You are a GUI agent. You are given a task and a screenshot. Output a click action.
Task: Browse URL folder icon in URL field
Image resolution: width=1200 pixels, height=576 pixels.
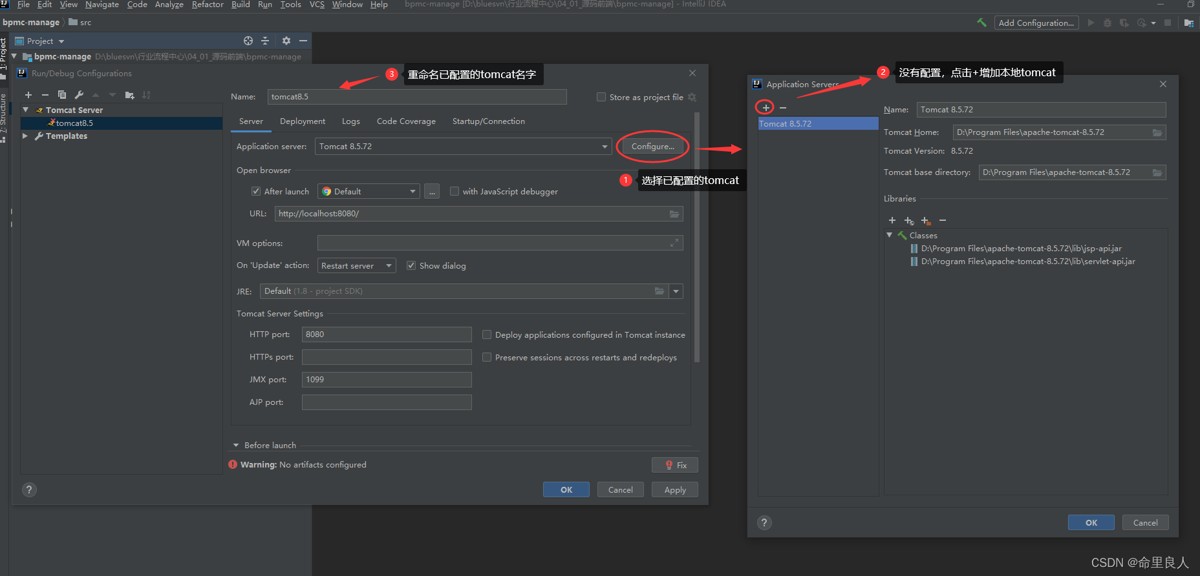pyautogui.click(x=675, y=214)
